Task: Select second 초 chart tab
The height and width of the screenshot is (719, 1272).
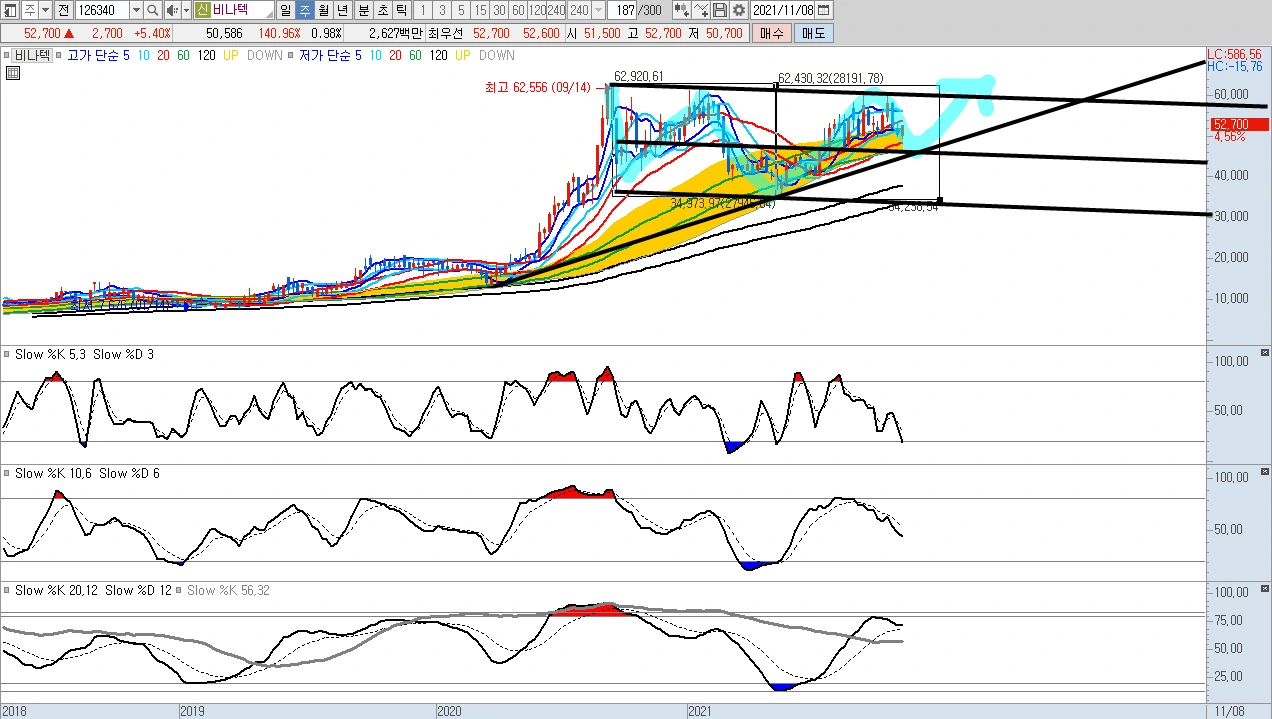Action: pos(382,10)
